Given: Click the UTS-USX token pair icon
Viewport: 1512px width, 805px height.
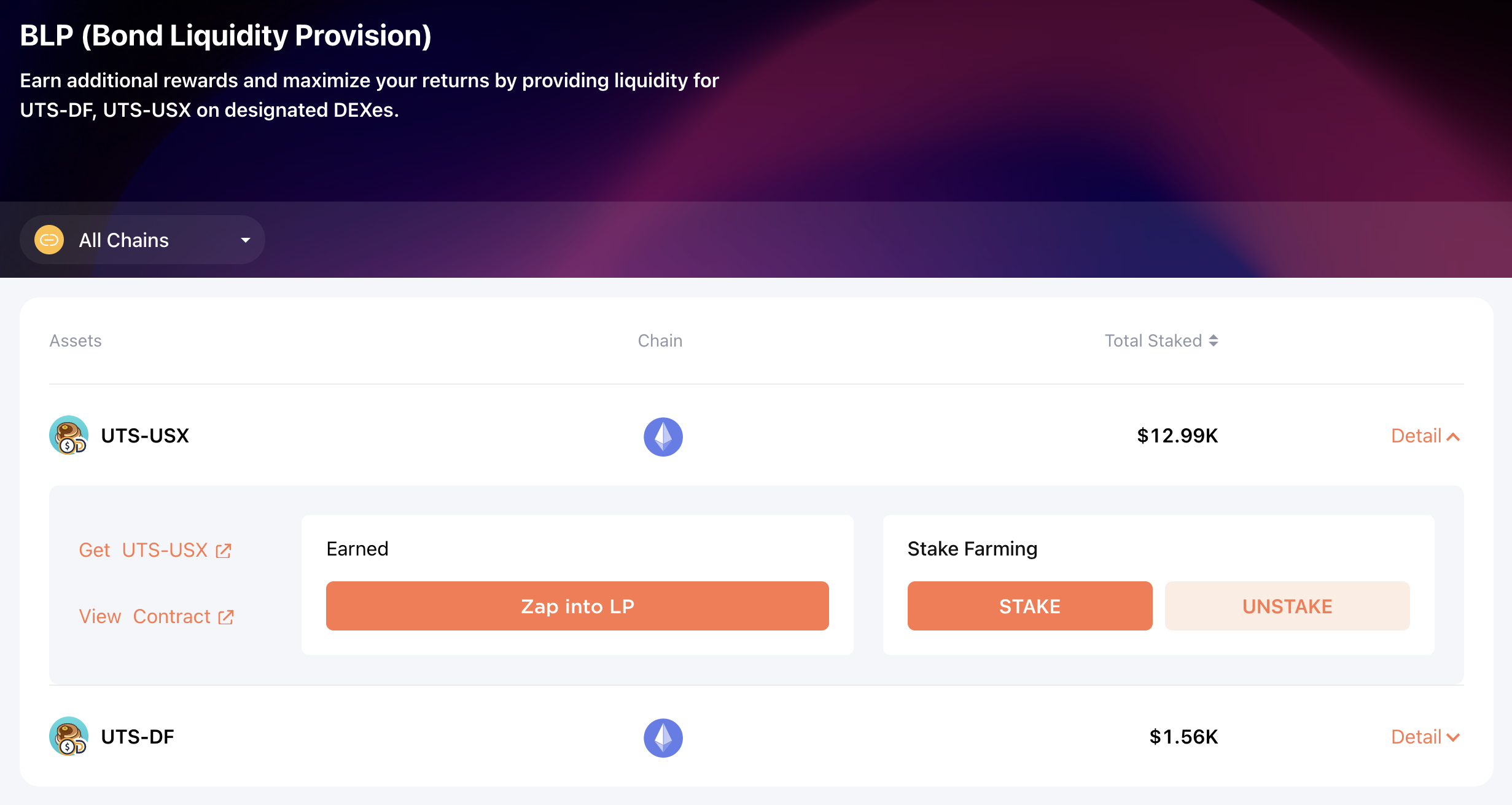Looking at the screenshot, I should click(68, 436).
